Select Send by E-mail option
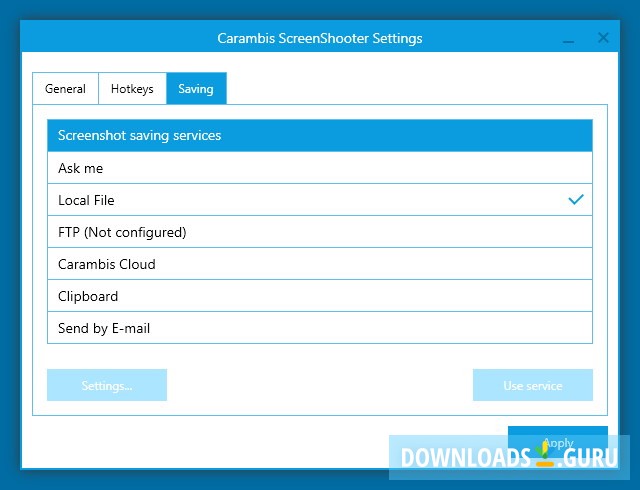This screenshot has height=490, width=640. pyautogui.click(x=320, y=328)
